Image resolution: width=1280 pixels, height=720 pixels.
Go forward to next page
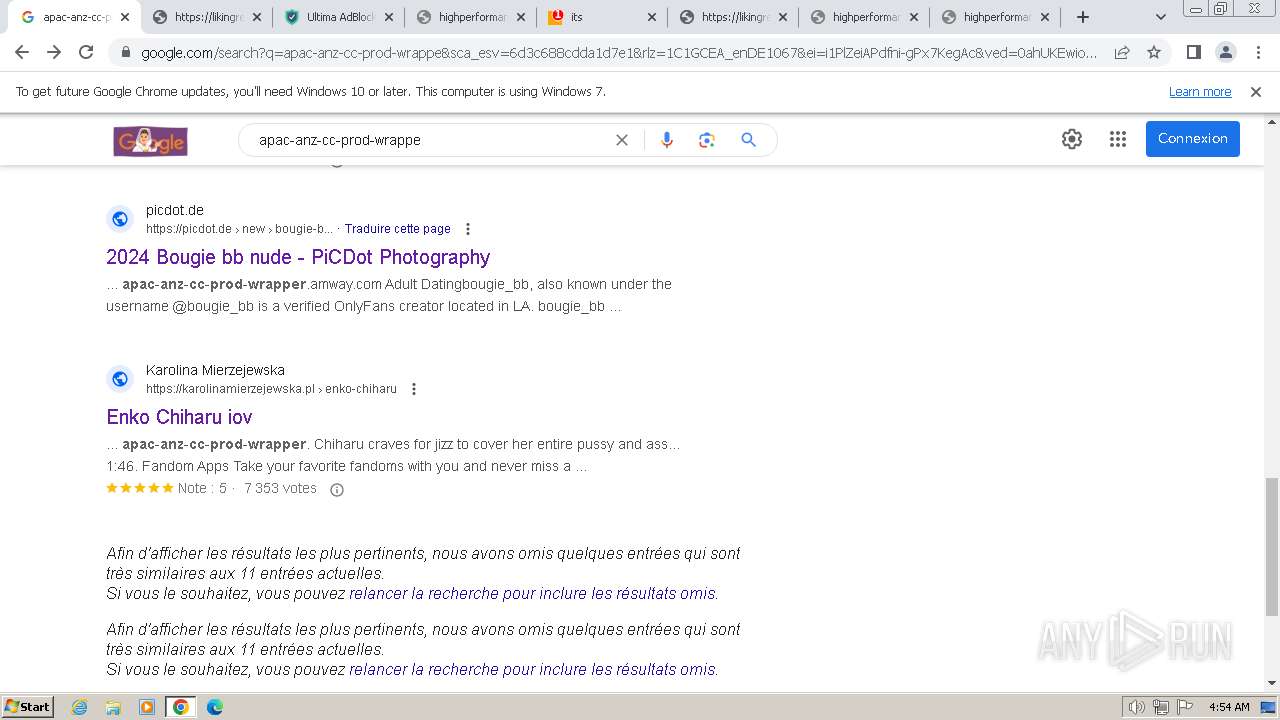coord(54,52)
